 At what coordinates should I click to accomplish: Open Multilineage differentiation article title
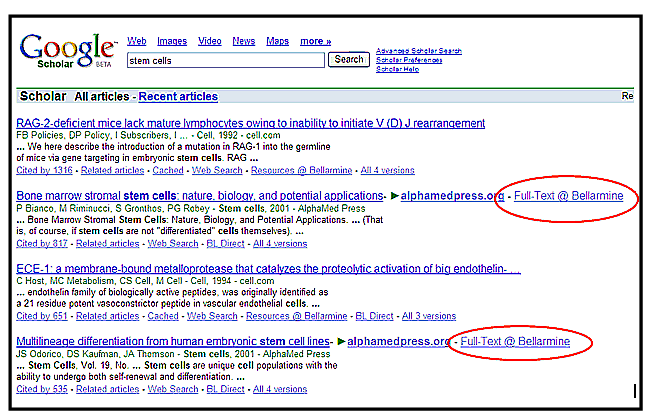coord(173,341)
